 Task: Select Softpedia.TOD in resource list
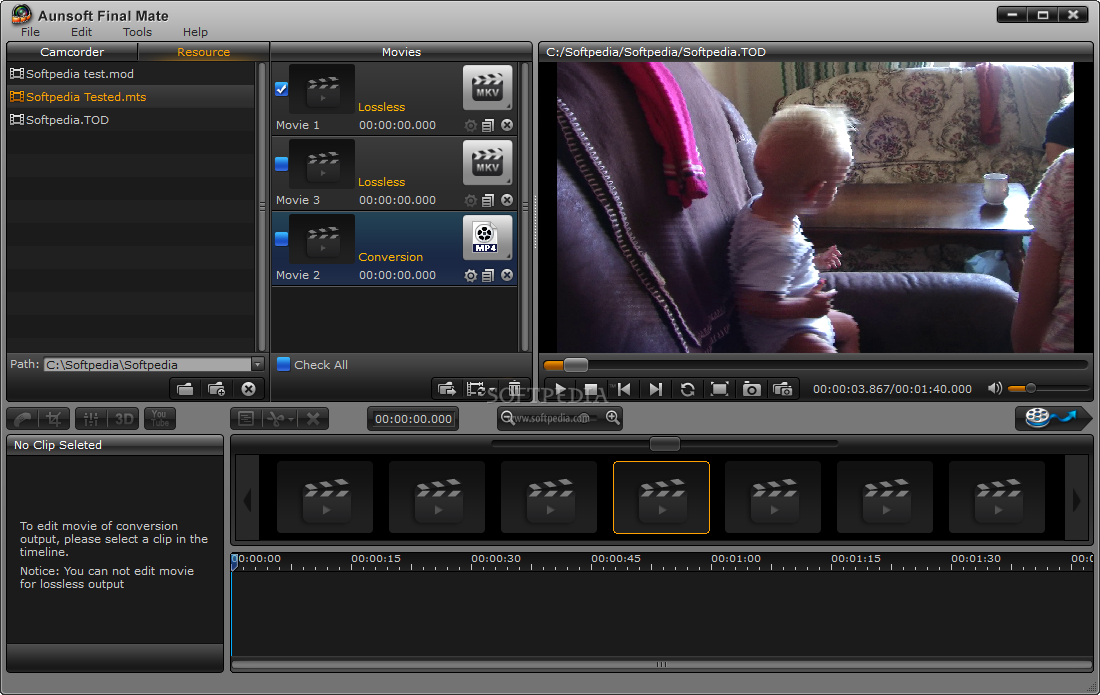coord(67,120)
